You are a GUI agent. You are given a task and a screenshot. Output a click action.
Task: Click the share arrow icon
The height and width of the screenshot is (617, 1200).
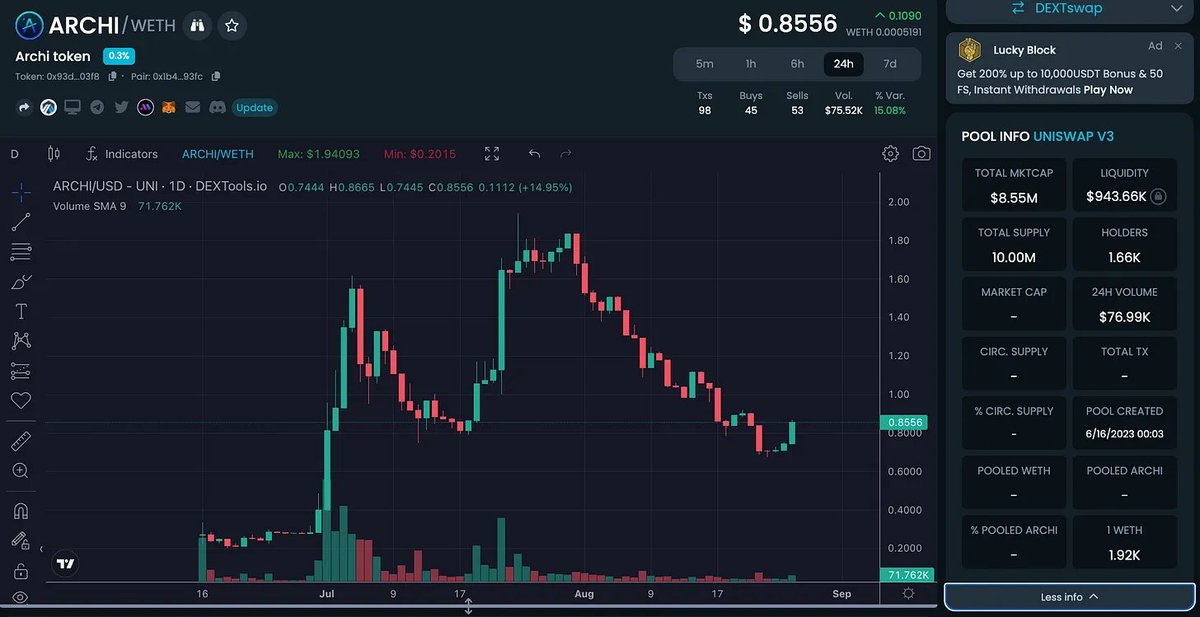point(24,107)
